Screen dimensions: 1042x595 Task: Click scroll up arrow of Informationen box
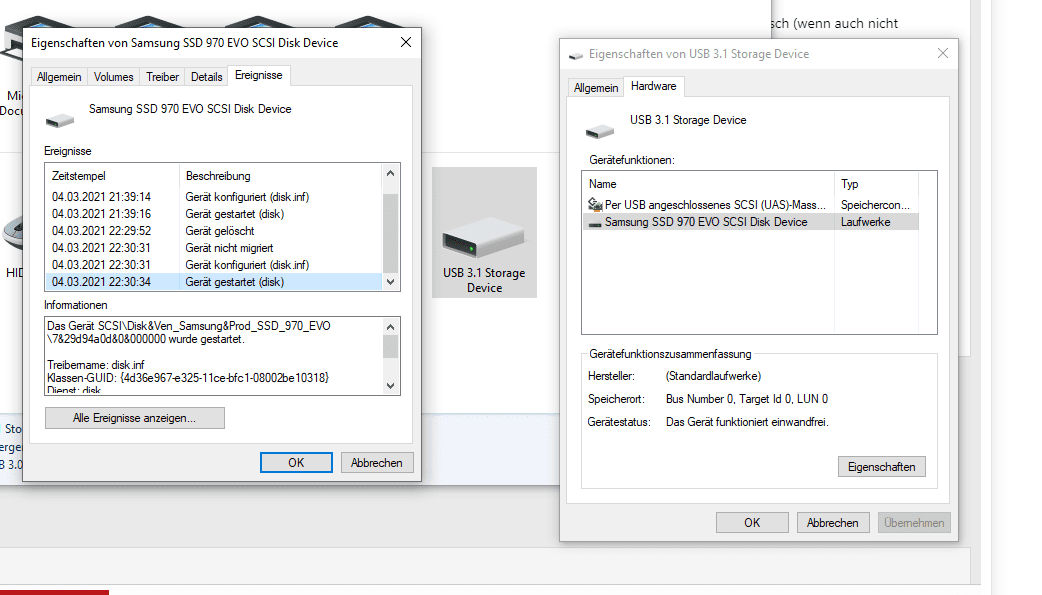point(391,326)
